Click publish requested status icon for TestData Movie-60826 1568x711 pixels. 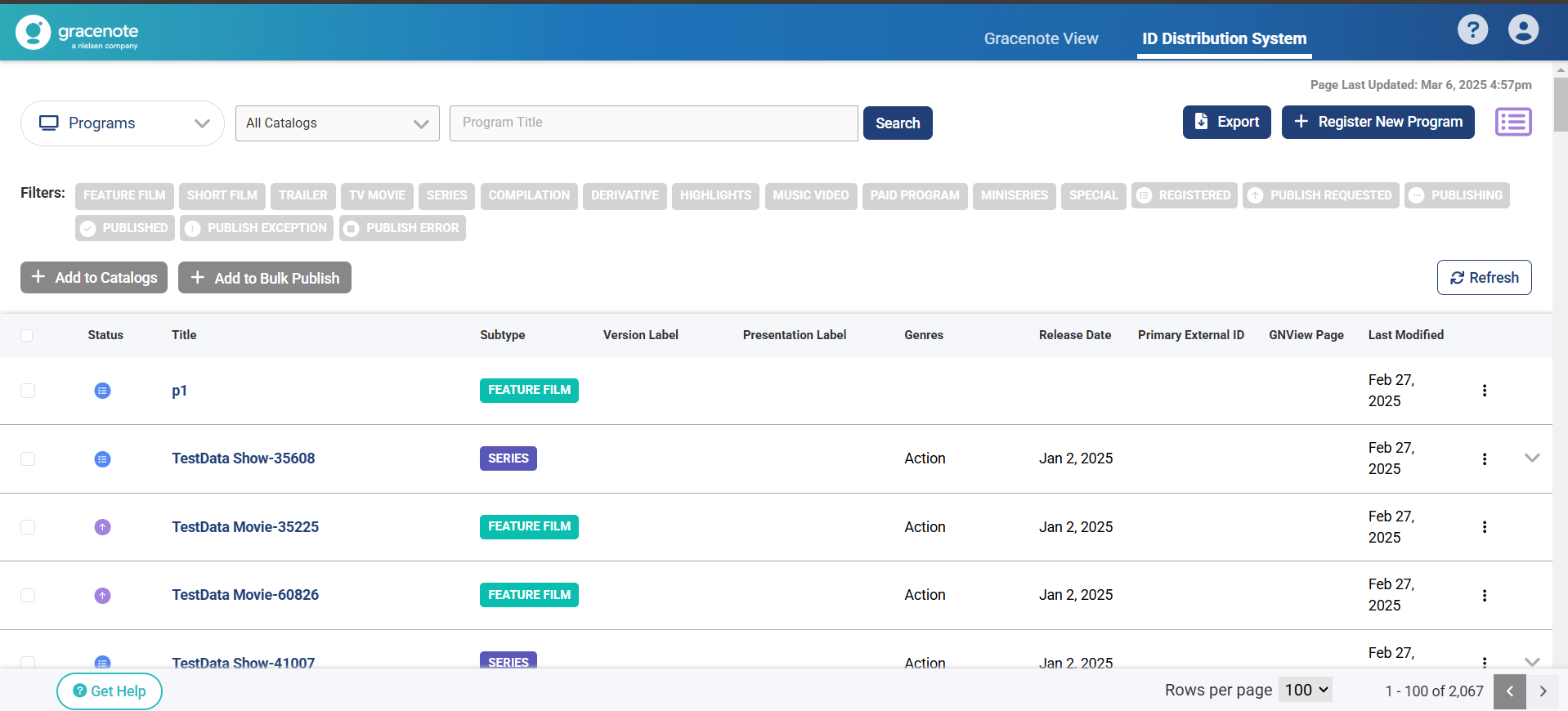click(x=102, y=596)
